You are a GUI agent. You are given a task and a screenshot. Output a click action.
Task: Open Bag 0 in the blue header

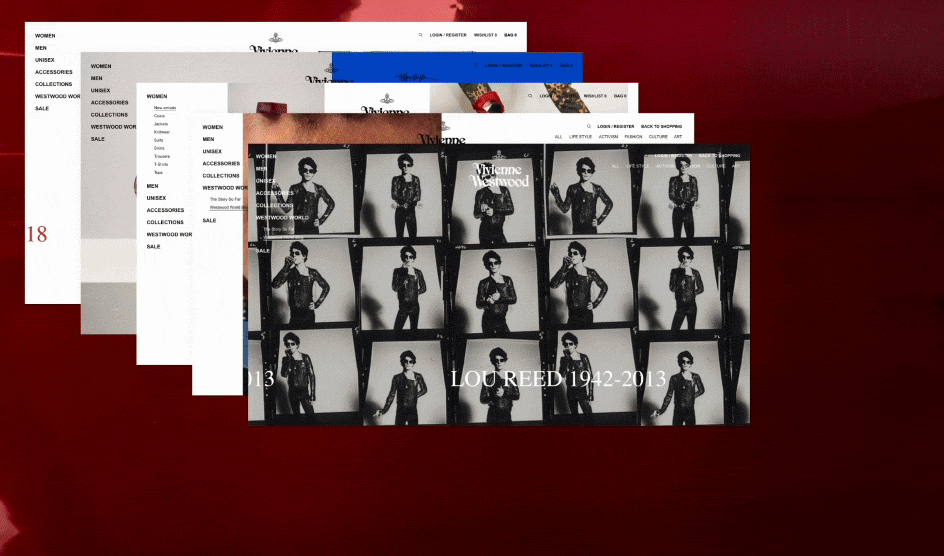coord(567,65)
